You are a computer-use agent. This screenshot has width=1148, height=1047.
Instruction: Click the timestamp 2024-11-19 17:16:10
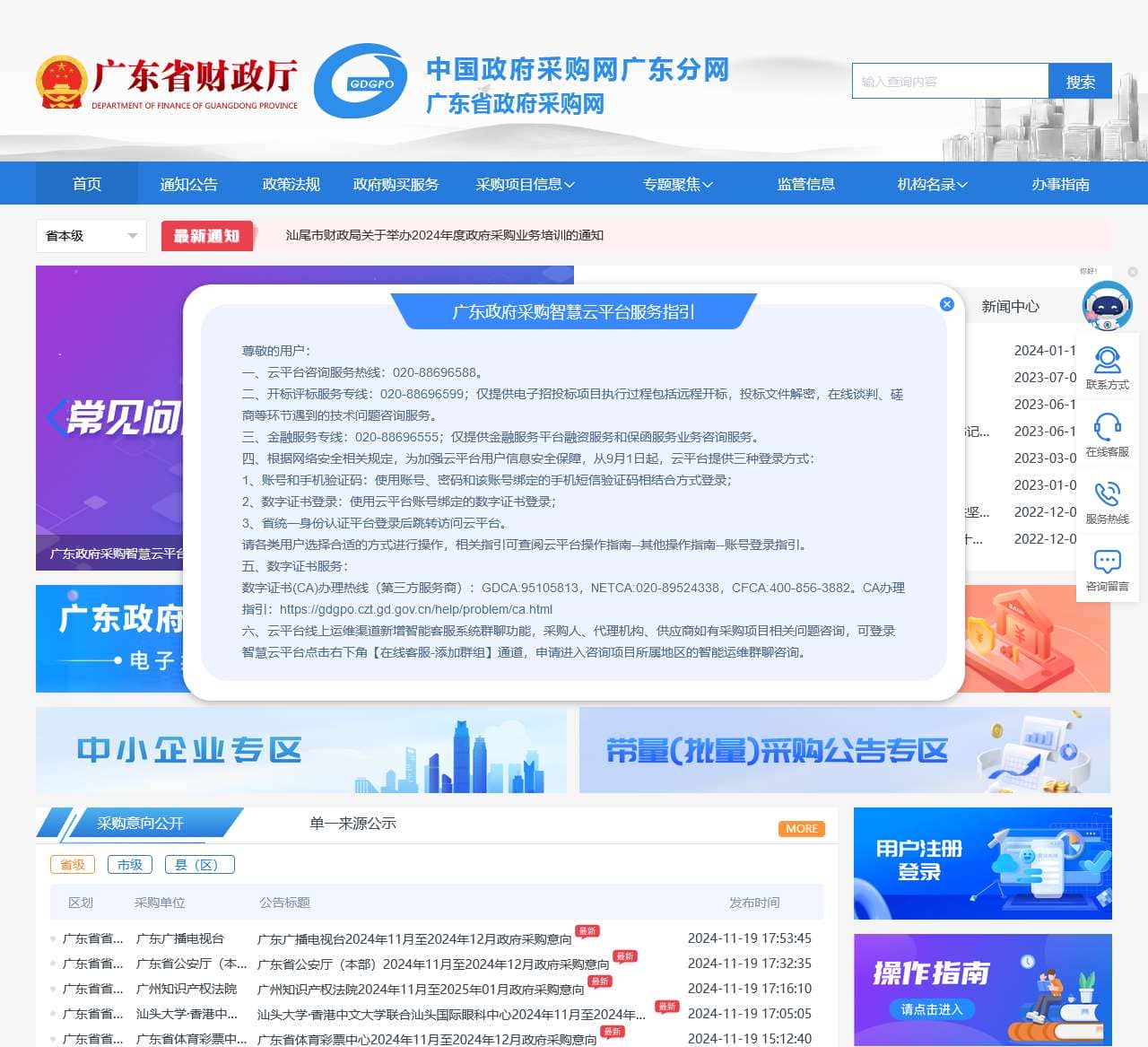tap(750, 989)
